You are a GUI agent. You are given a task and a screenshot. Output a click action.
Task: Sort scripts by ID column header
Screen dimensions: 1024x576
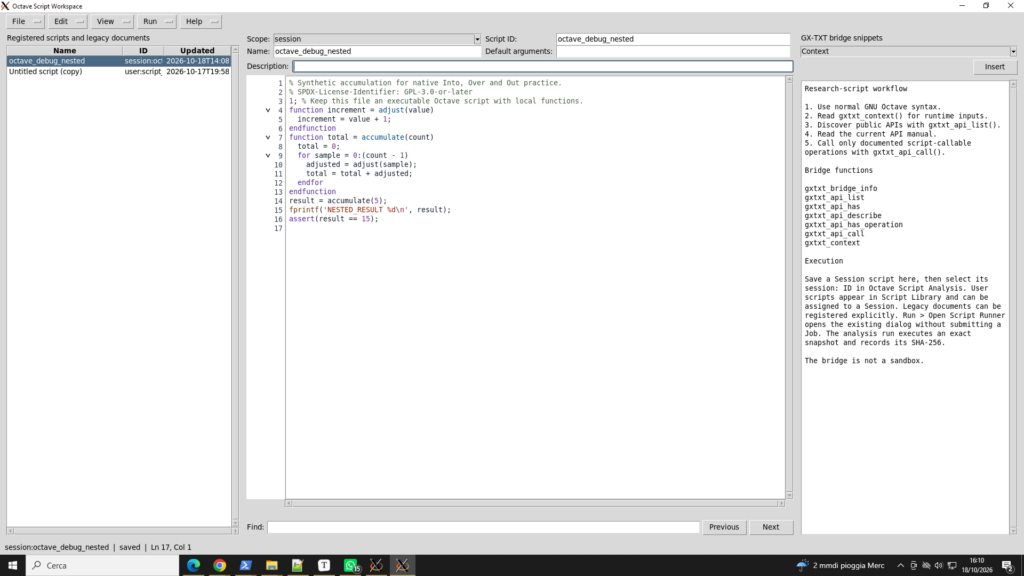(x=143, y=50)
